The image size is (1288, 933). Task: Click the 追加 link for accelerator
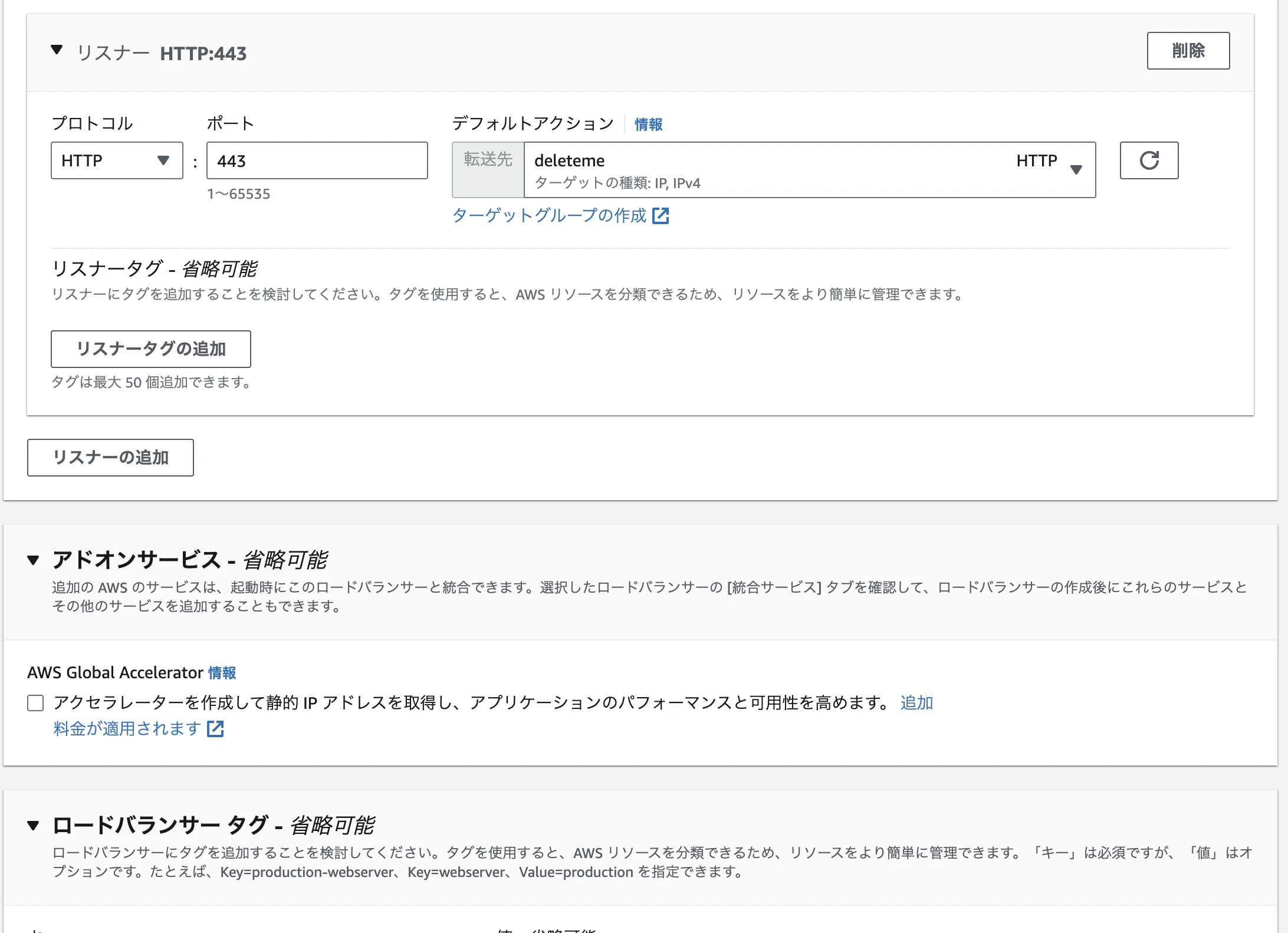(x=916, y=703)
